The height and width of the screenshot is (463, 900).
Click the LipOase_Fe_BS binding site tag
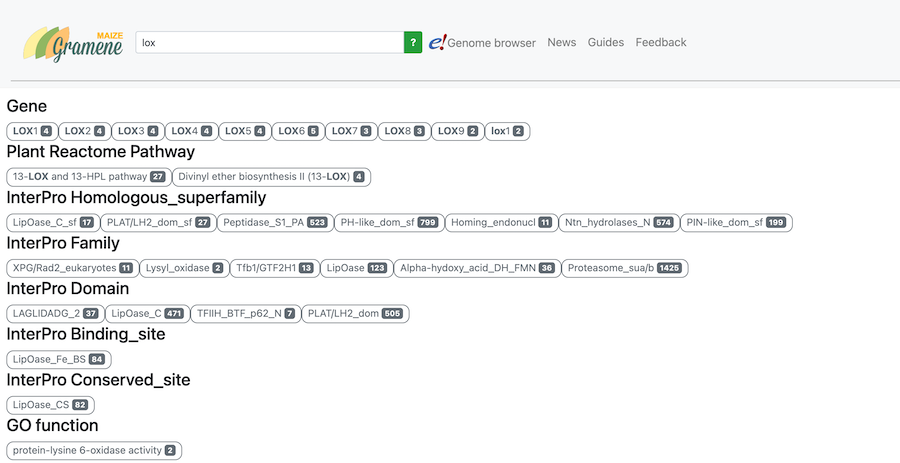pos(58,359)
